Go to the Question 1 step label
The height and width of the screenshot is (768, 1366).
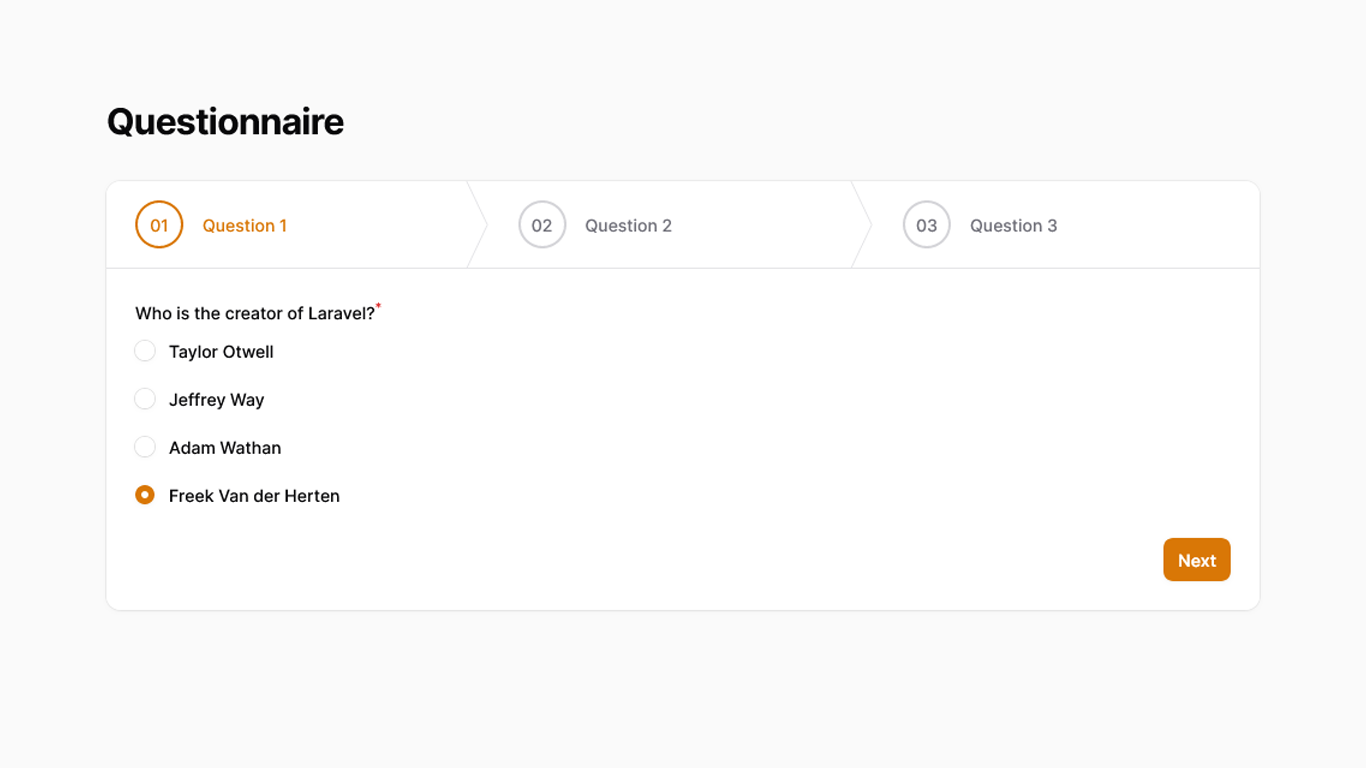coord(244,226)
